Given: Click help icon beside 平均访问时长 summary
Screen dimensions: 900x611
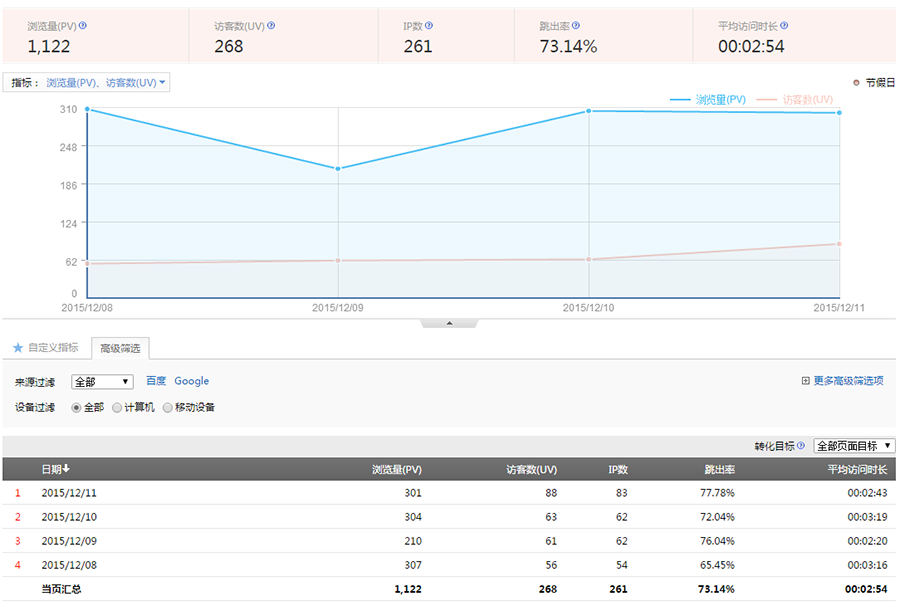Looking at the screenshot, I should (x=784, y=26).
